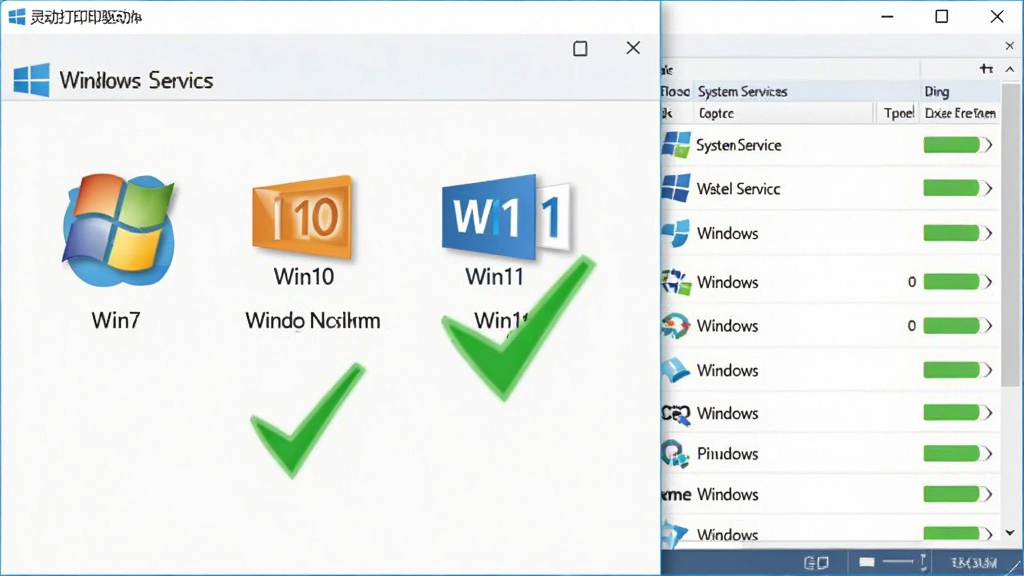Select the Pinudows row text
Viewport: 1024px width, 576px height.
coord(728,453)
